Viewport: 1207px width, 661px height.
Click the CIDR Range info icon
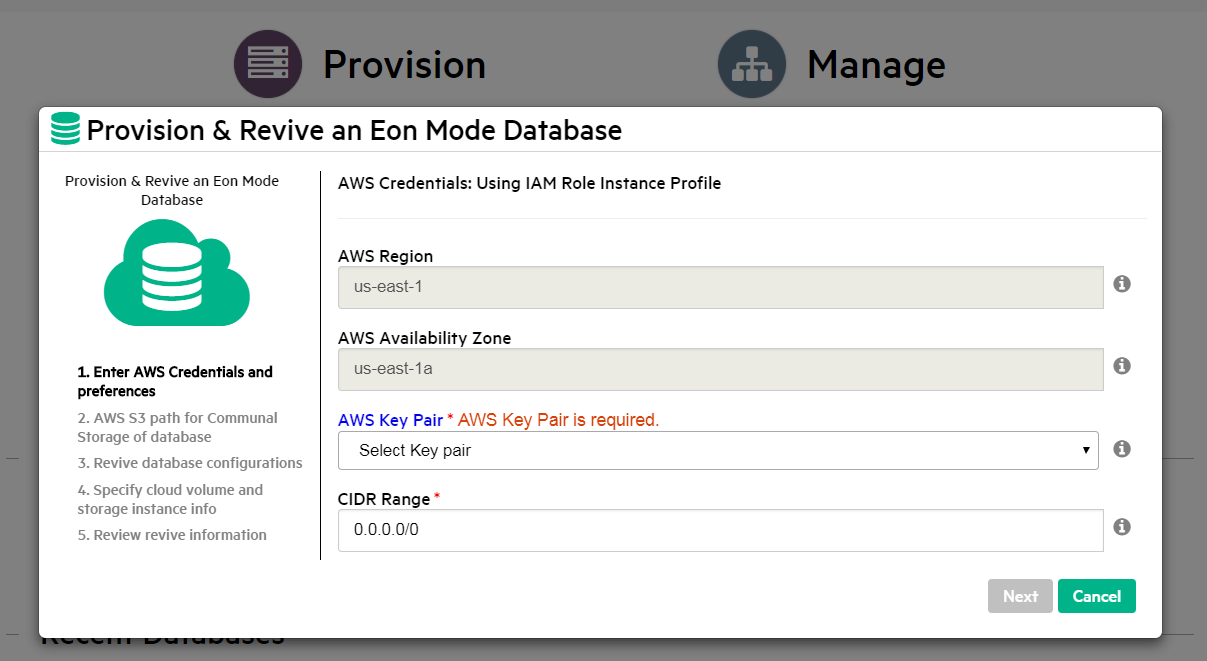click(x=1122, y=527)
